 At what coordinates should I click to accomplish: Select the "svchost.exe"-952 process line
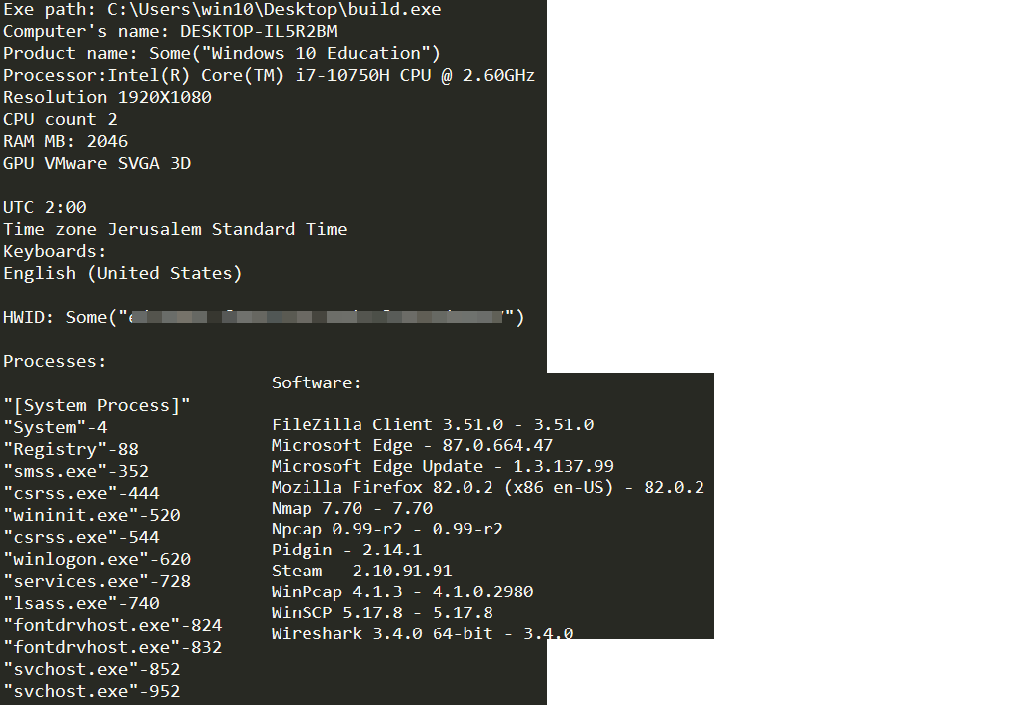[x=91, y=691]
